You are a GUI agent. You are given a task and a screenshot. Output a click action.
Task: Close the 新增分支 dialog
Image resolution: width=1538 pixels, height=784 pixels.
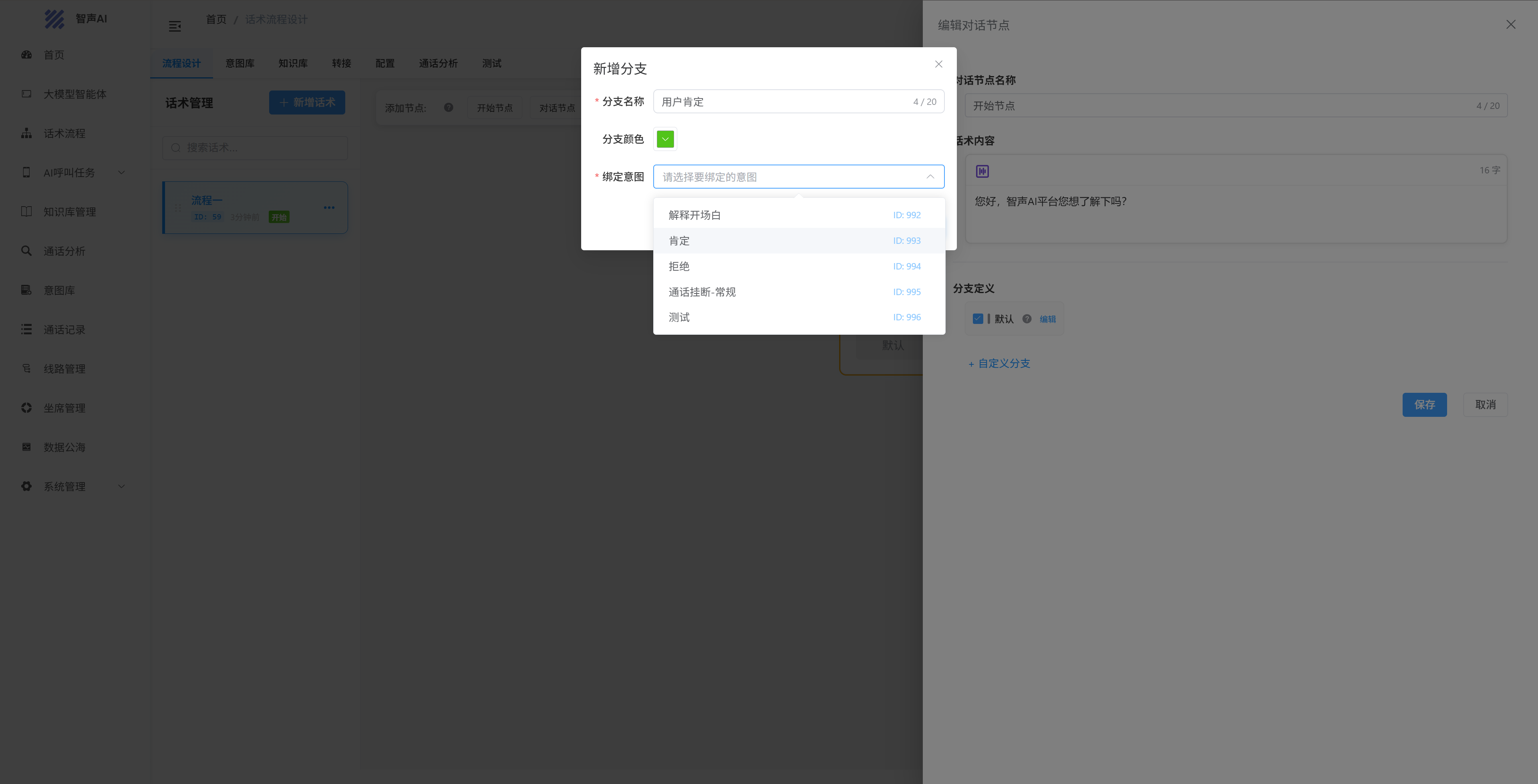click(938, 64)
